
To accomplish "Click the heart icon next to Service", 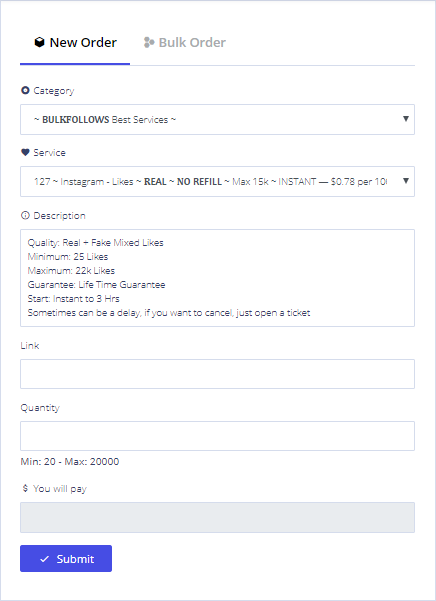I will pyautogui.click(x=25, y=153).
